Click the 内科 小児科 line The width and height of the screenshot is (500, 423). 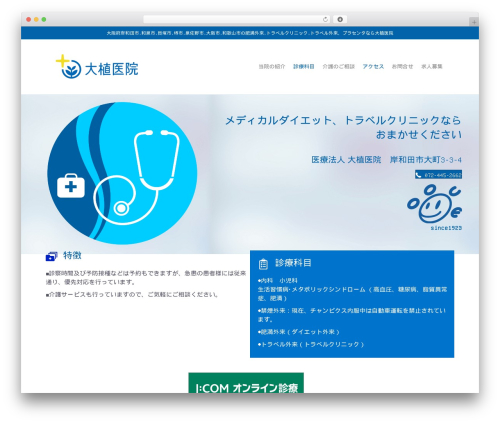pyautogui.click(x=278, y=281)
